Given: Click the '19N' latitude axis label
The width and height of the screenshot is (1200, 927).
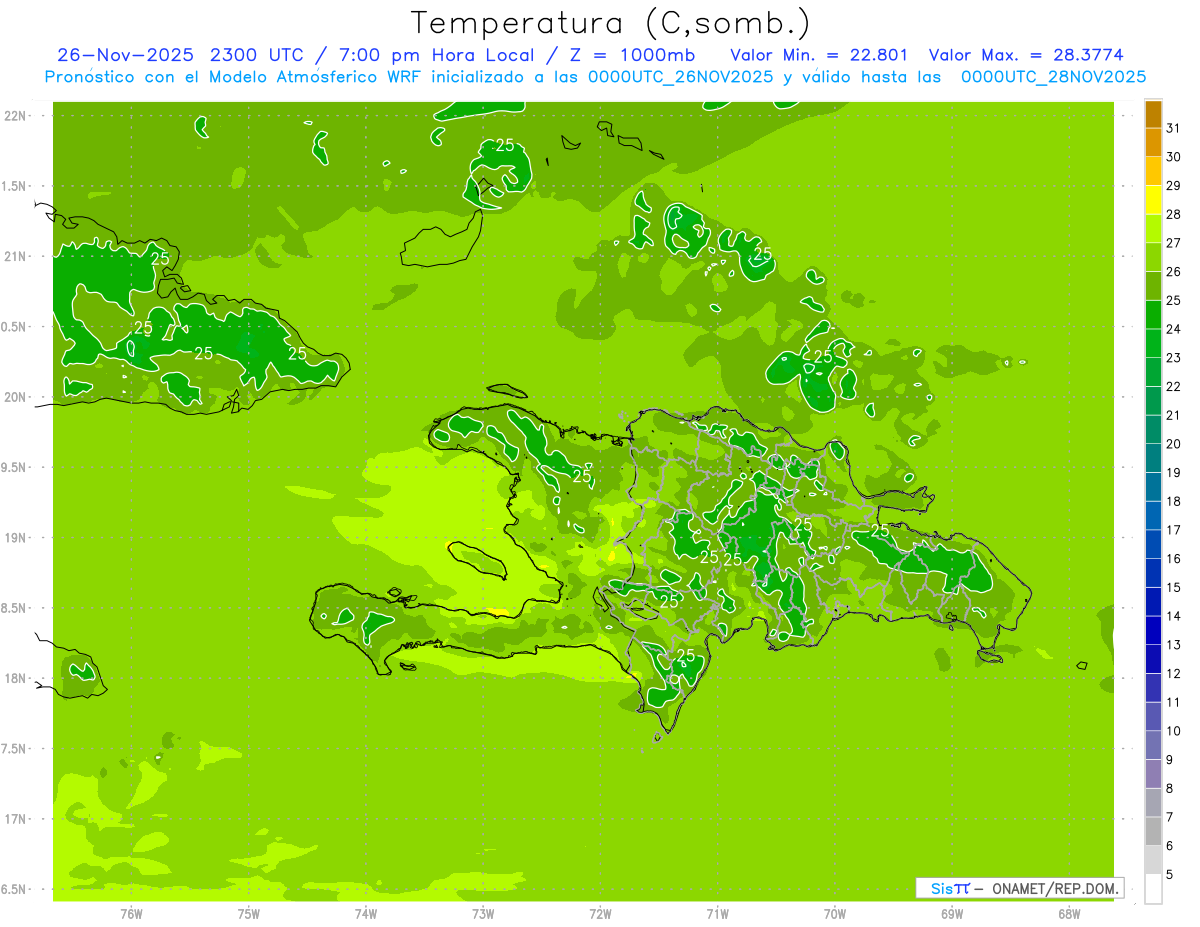Looking at the screenshot, I should coord(15,538).
